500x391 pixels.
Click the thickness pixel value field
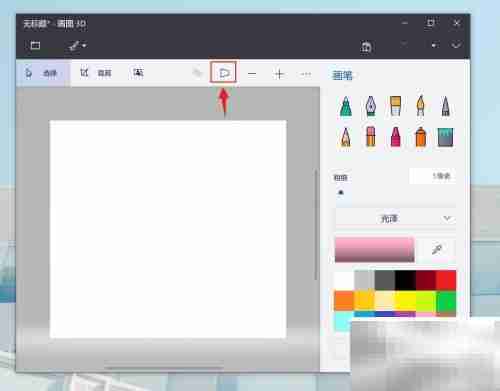[432, 176]
